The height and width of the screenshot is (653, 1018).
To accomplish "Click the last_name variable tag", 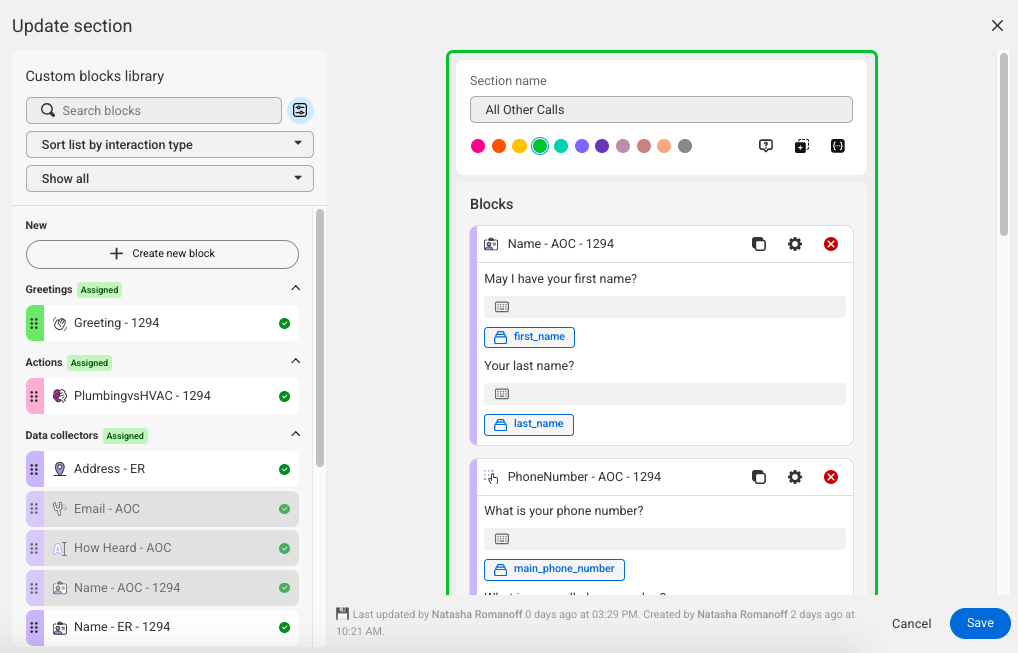I will tap(528, 424).
